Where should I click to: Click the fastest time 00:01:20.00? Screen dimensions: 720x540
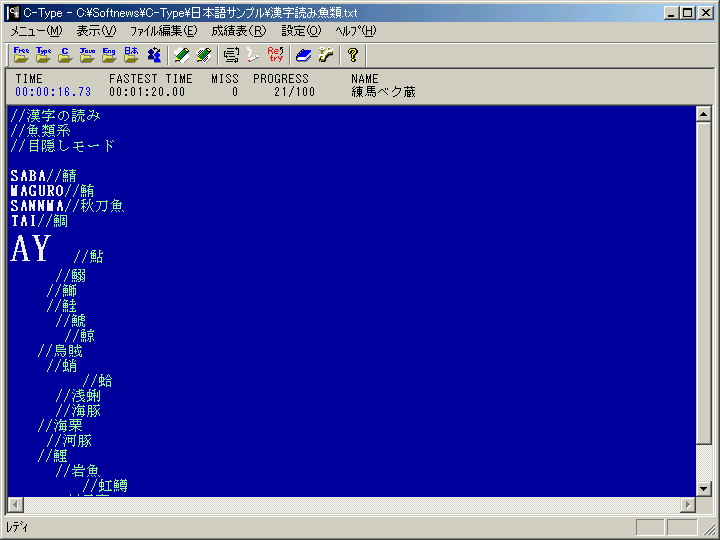point(147,92)
